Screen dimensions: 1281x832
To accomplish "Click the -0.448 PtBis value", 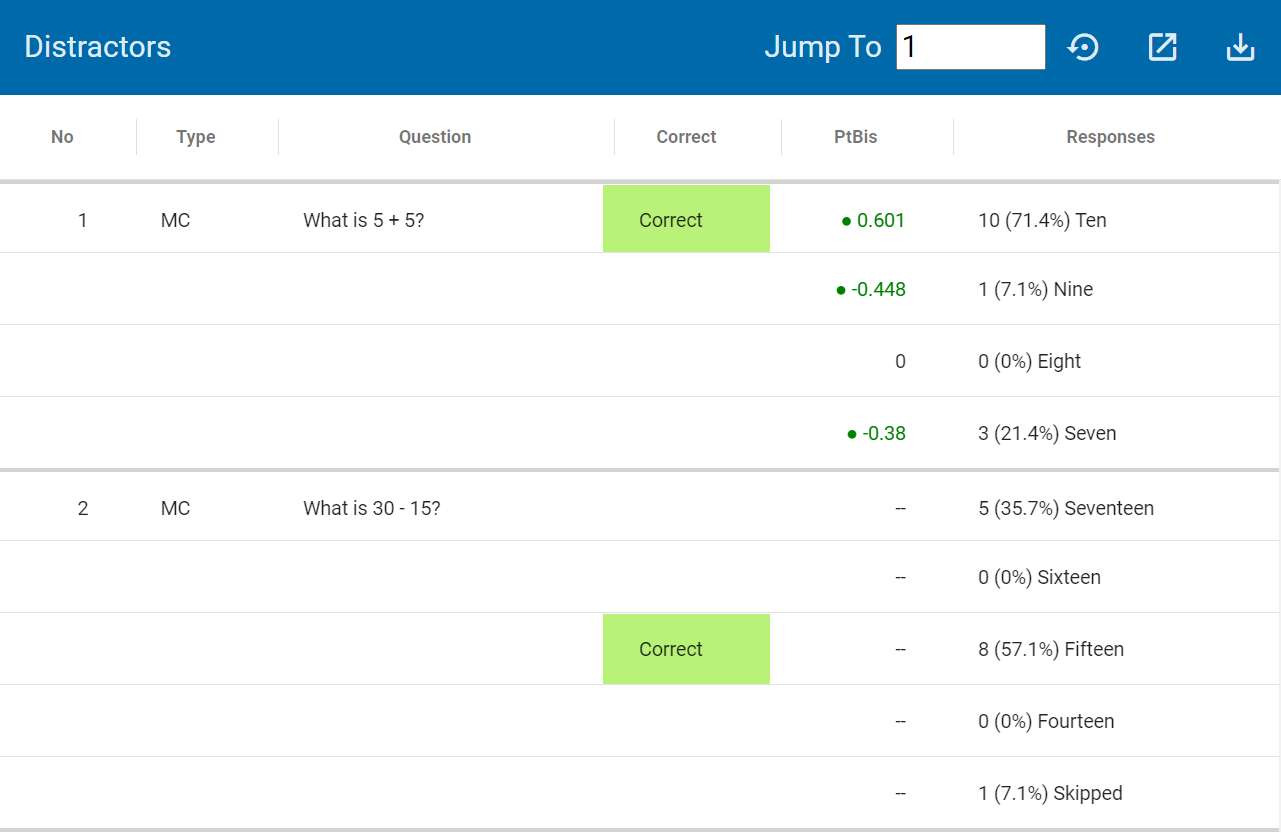I will (877, 289).
